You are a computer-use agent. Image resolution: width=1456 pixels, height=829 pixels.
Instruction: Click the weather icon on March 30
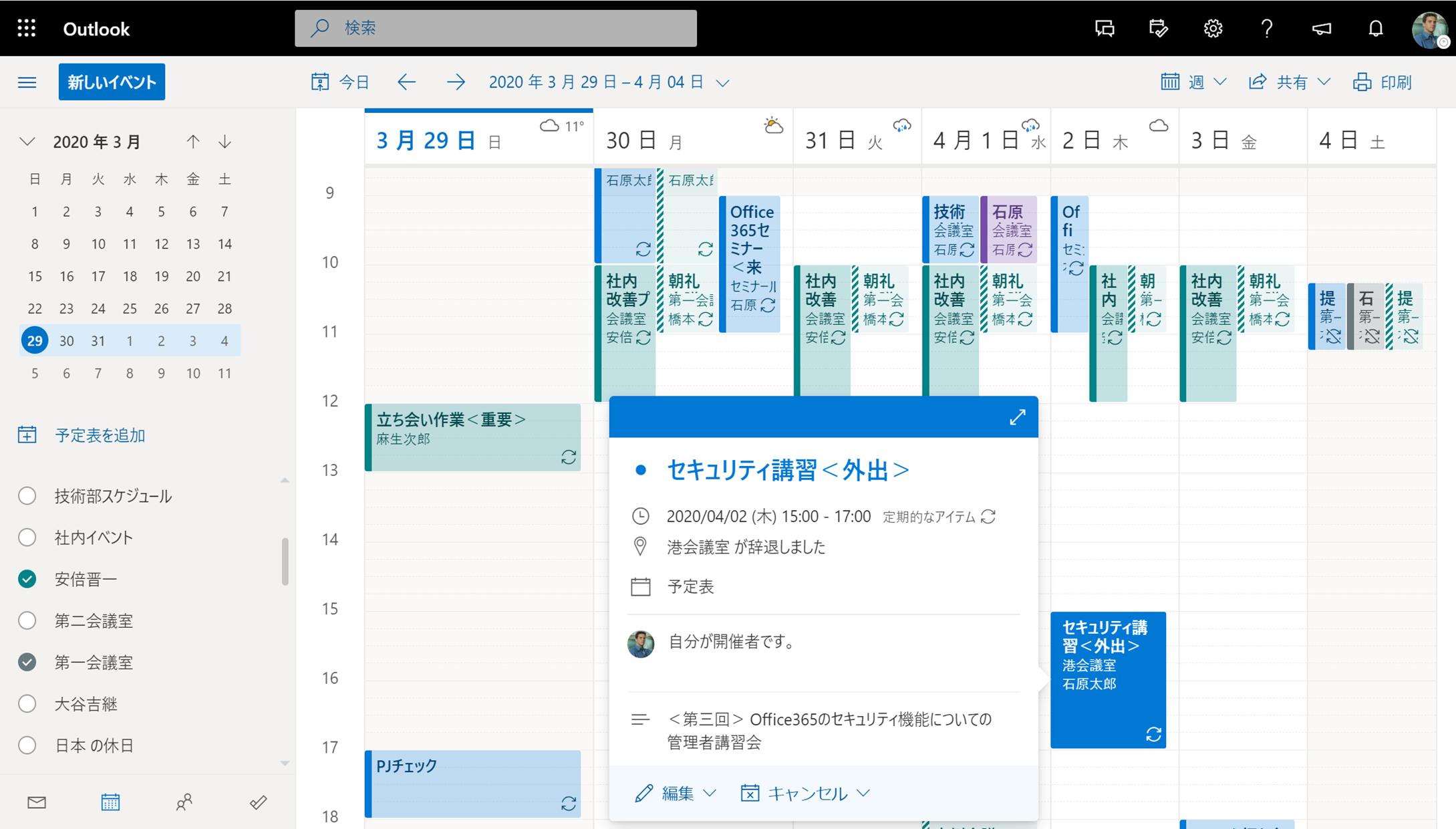[x=773, y=125]
